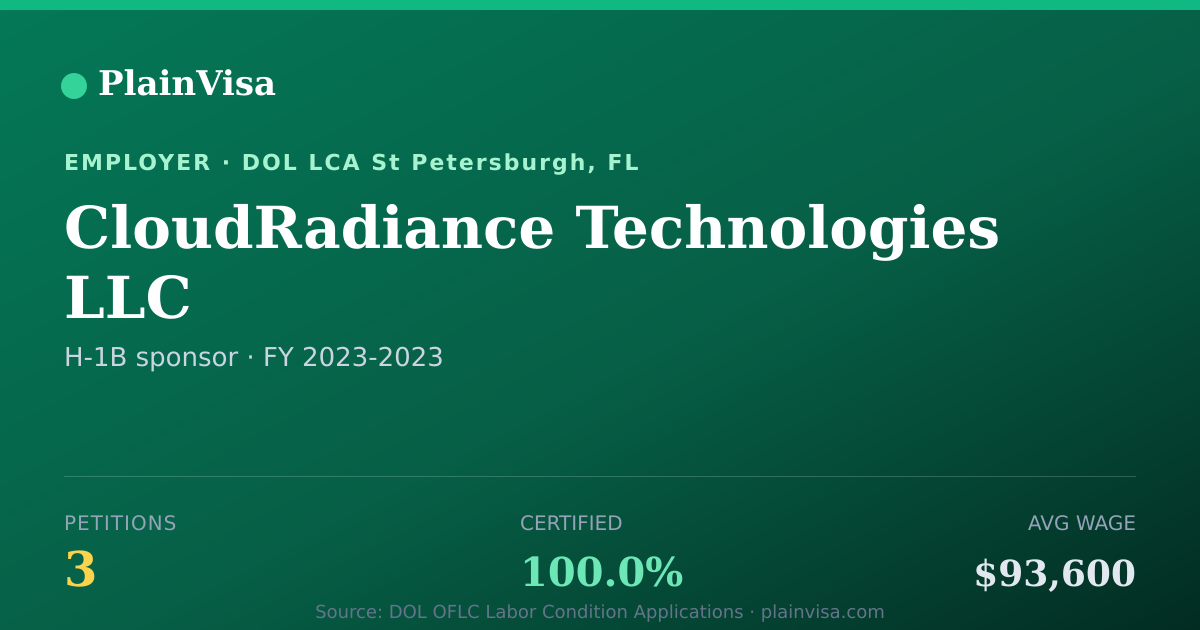1200x630 pixels.
Task: Click the 100.0% certified value
Action: tap(601, 573)
